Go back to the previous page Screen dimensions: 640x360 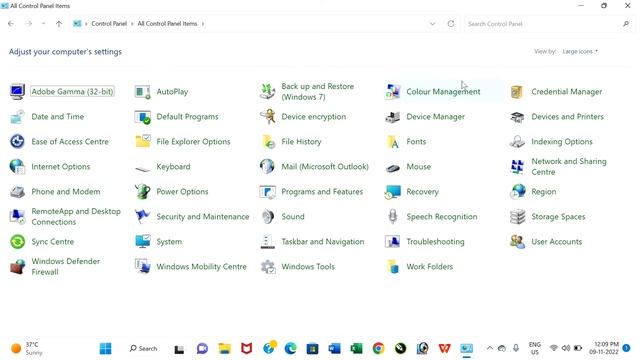[11, 24]
